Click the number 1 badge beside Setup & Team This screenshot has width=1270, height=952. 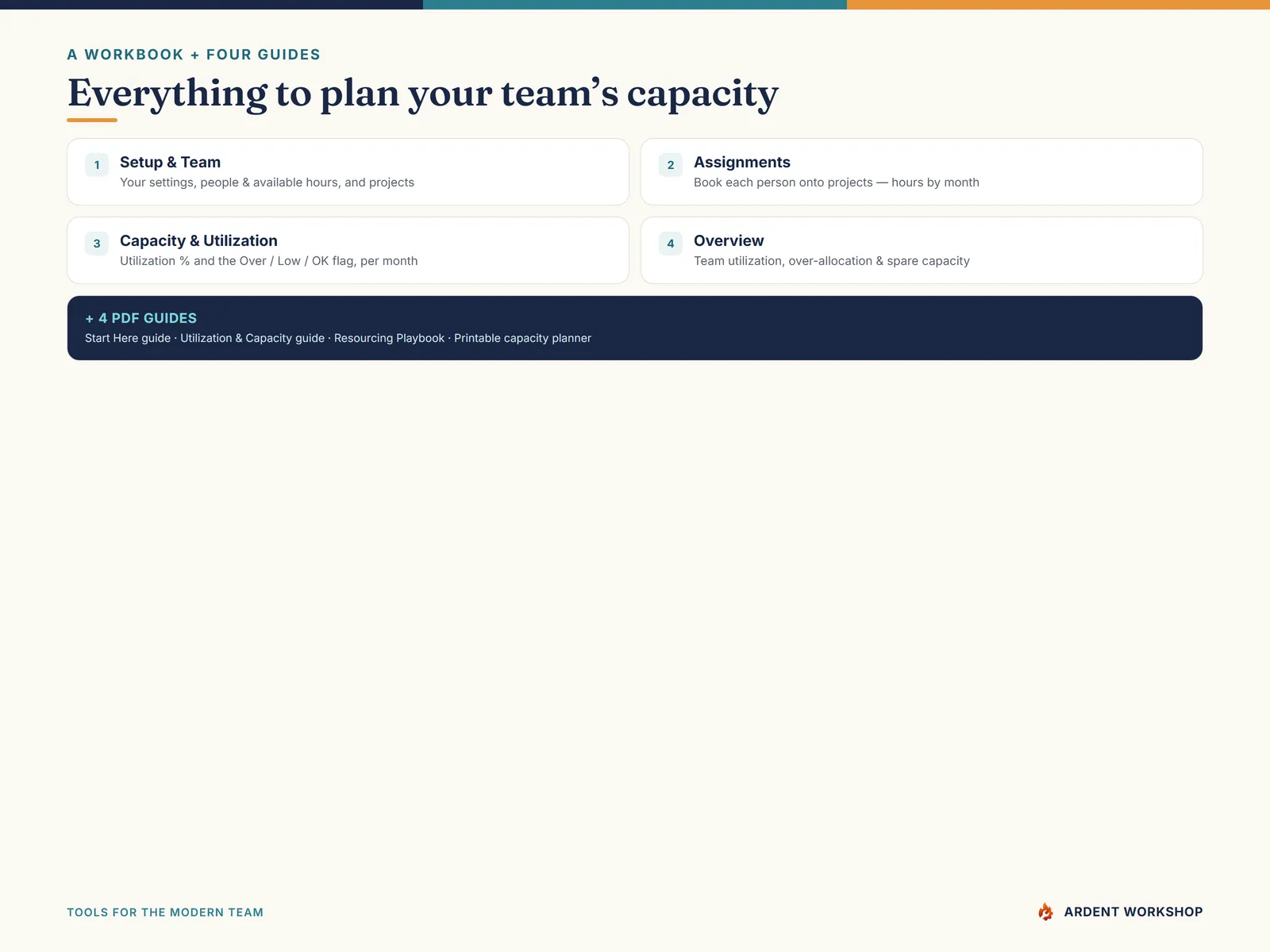97,165
